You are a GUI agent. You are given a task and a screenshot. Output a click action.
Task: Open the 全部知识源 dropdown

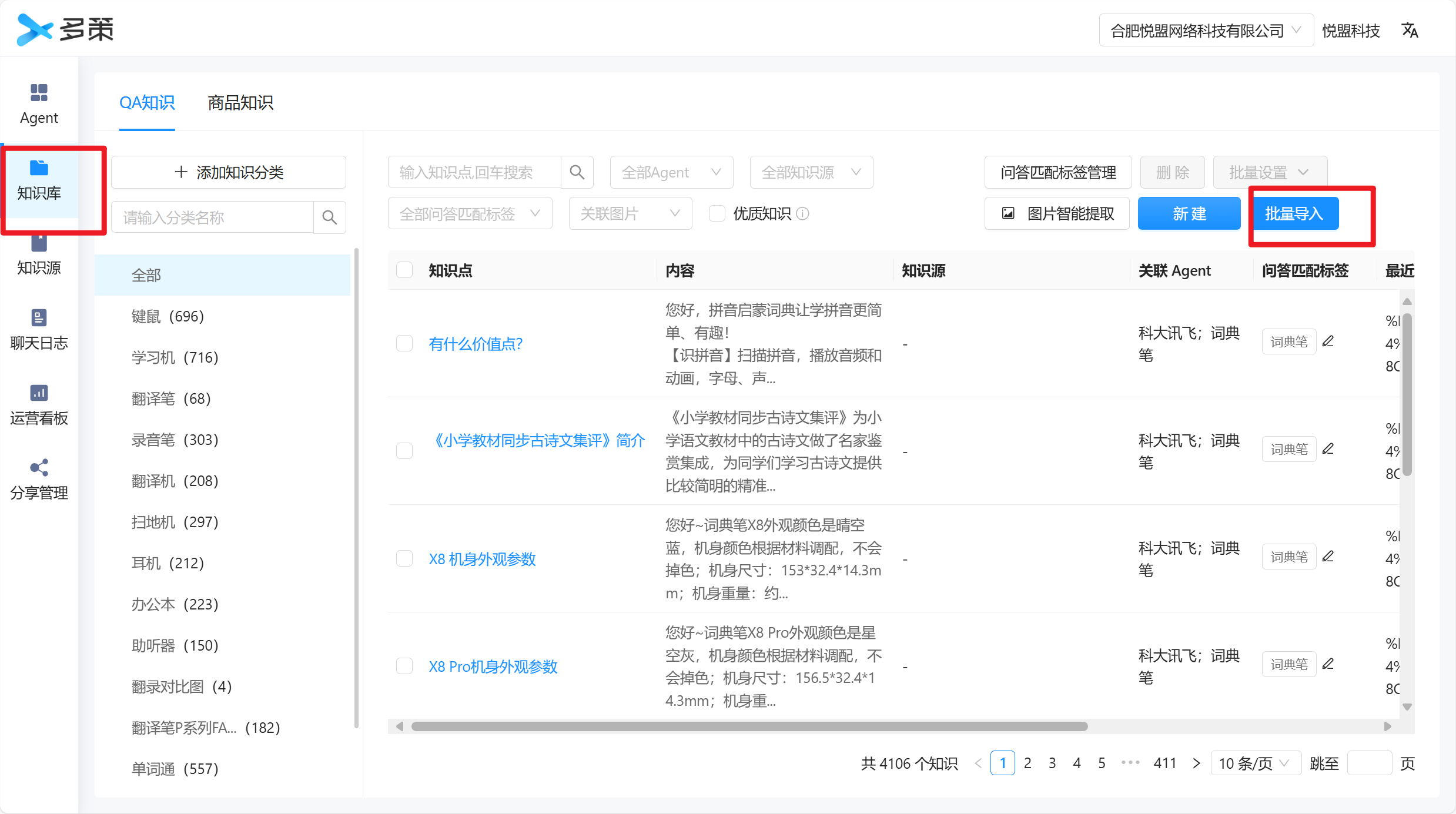811,172
